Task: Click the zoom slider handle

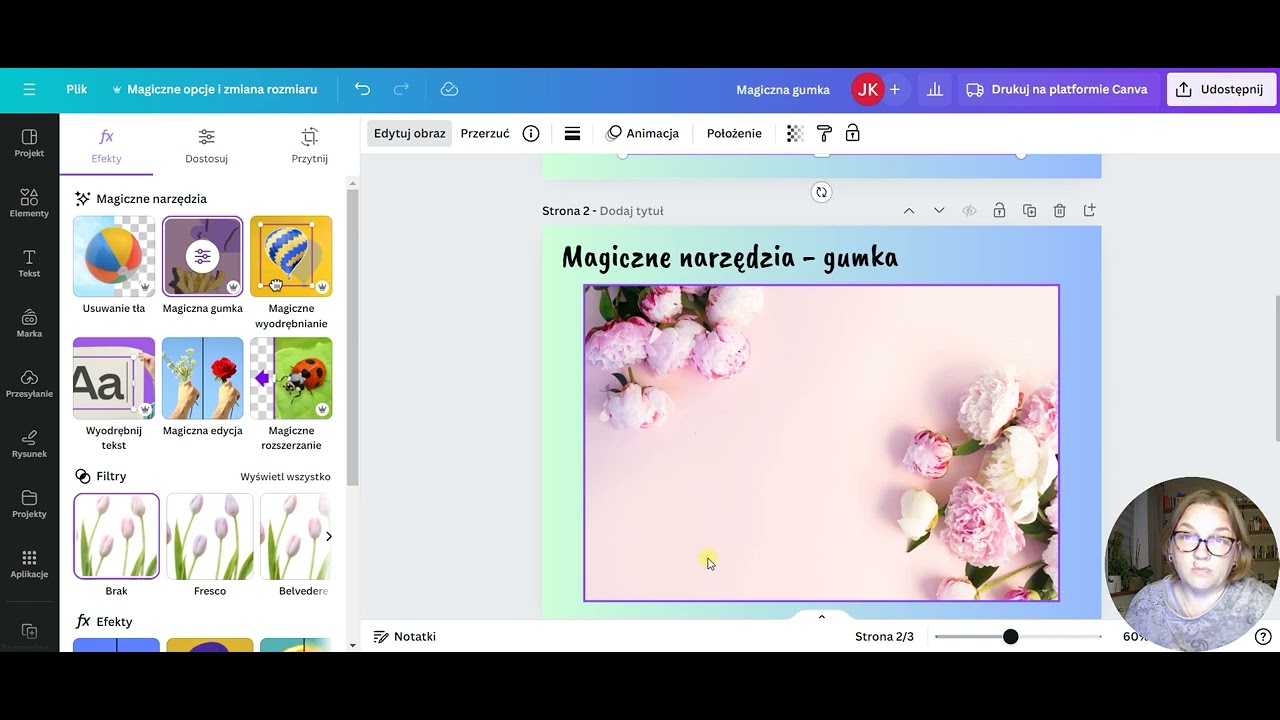Action: coord(1011,636)
